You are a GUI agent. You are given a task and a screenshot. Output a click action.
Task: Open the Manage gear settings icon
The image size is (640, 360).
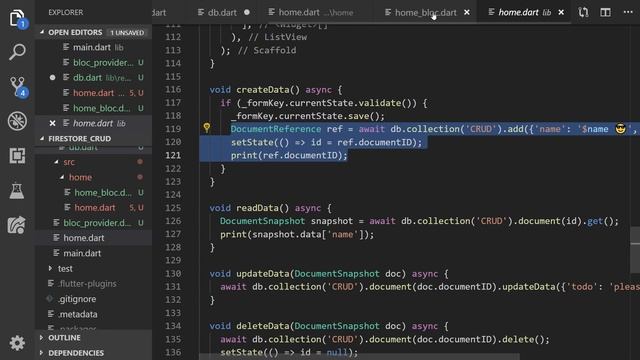pyautogui.click(x=17, y=343)
